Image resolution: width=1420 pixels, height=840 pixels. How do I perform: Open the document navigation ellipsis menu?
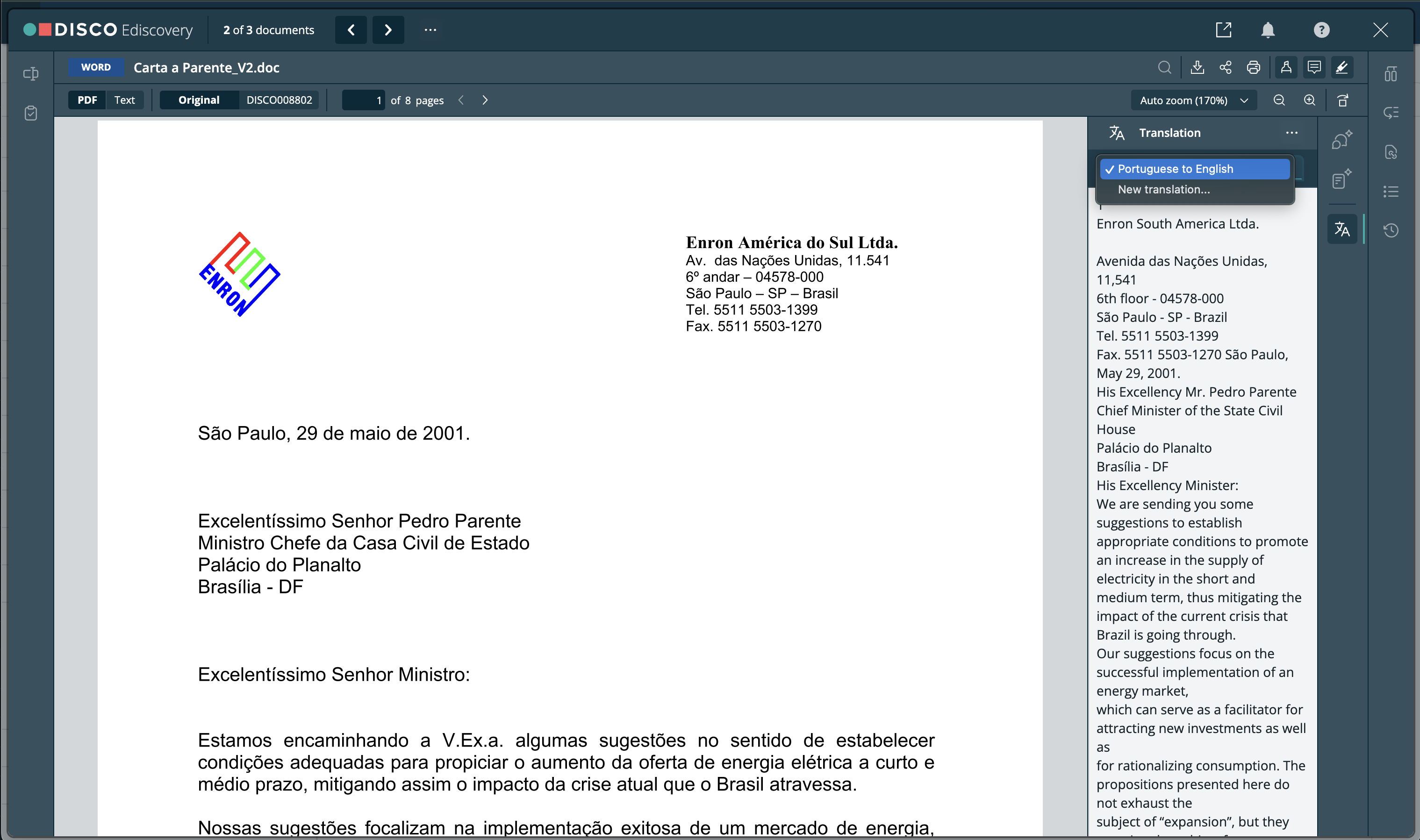[x=430, y=30]
